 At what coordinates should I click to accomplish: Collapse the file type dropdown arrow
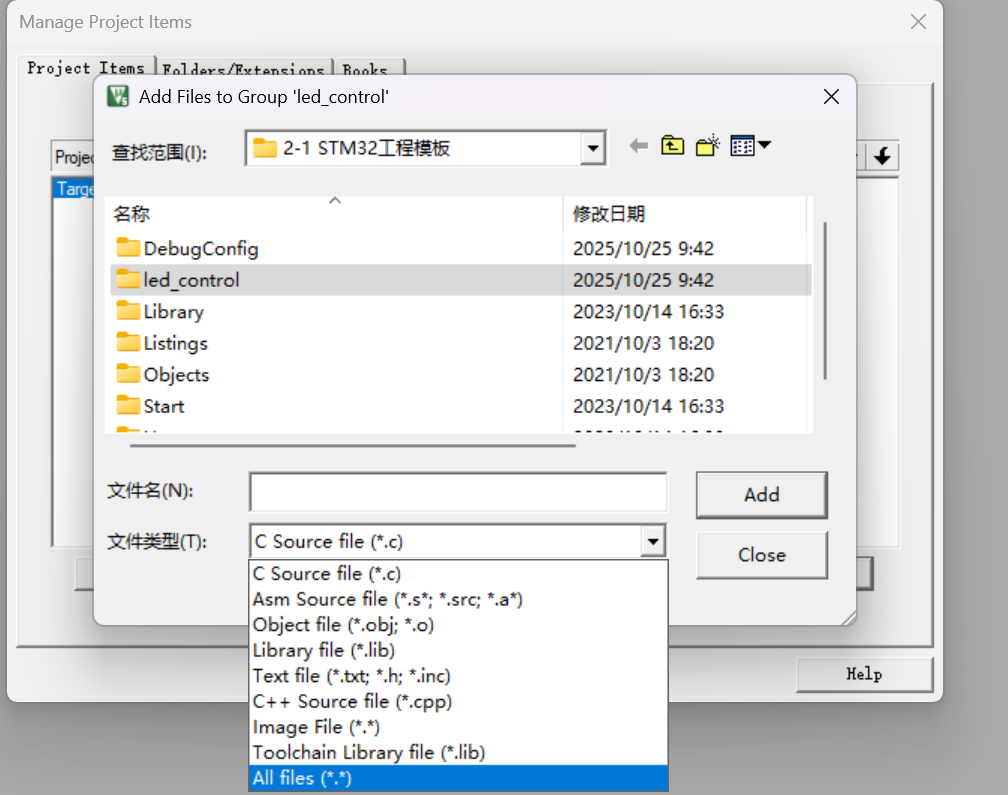[x=652, y=541]
